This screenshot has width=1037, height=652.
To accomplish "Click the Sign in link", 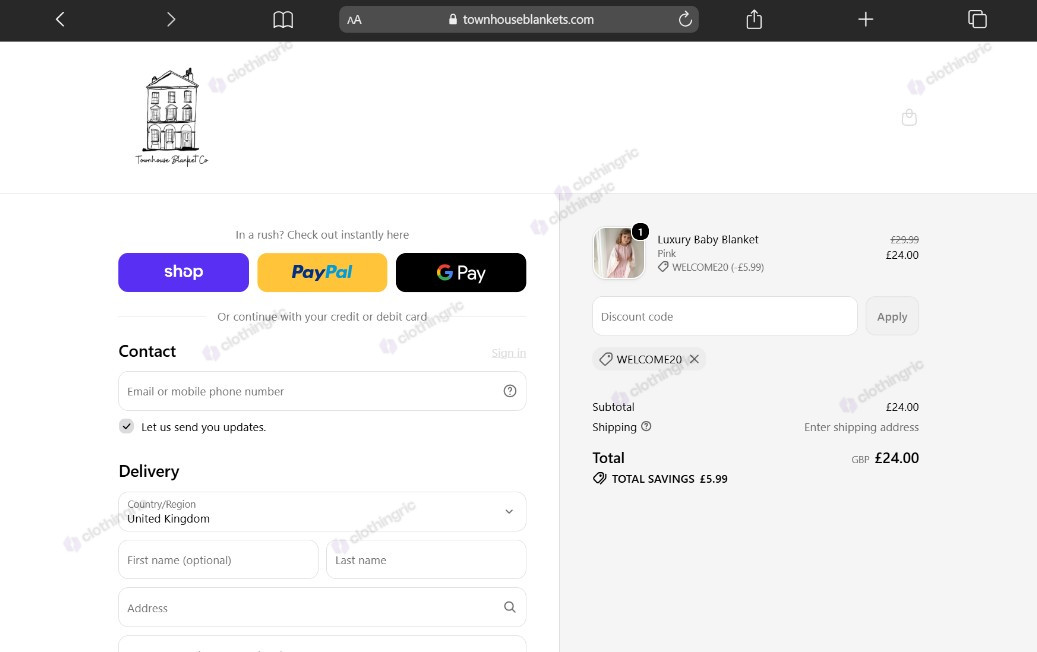I will [x=509, y=353].
